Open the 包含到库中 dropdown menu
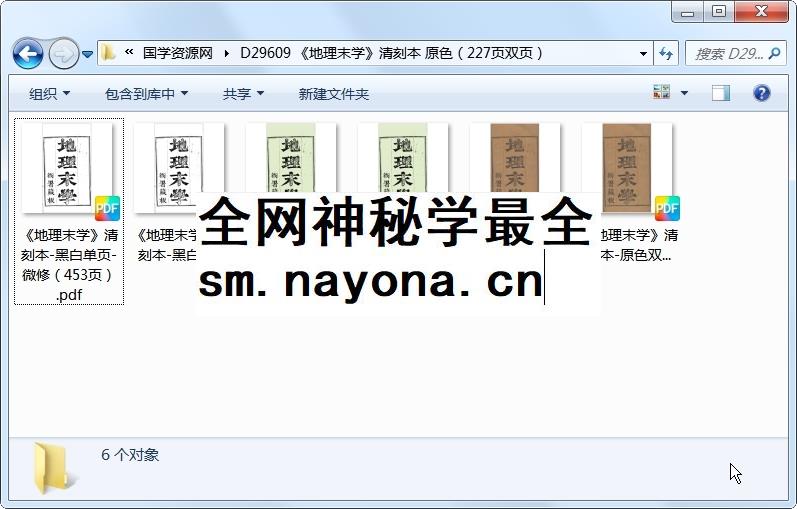Image resolution: width=797 pixels, height=509 pixels. 146,94
